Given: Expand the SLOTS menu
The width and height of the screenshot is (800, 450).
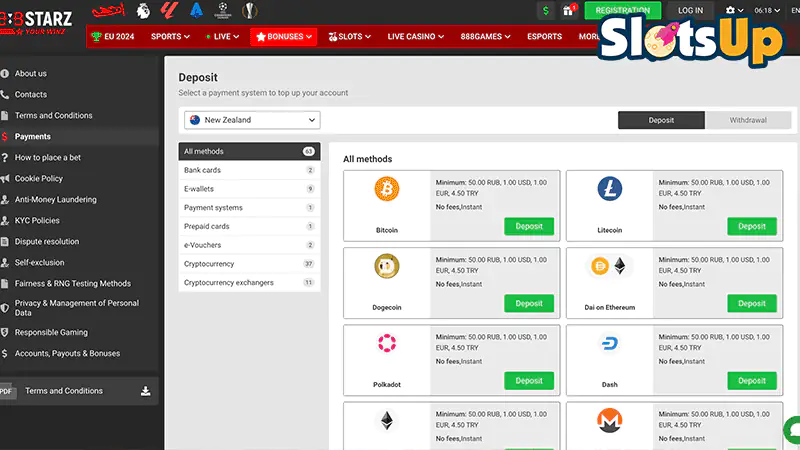Looking at the screenshot, I should [x=349, y=37].
